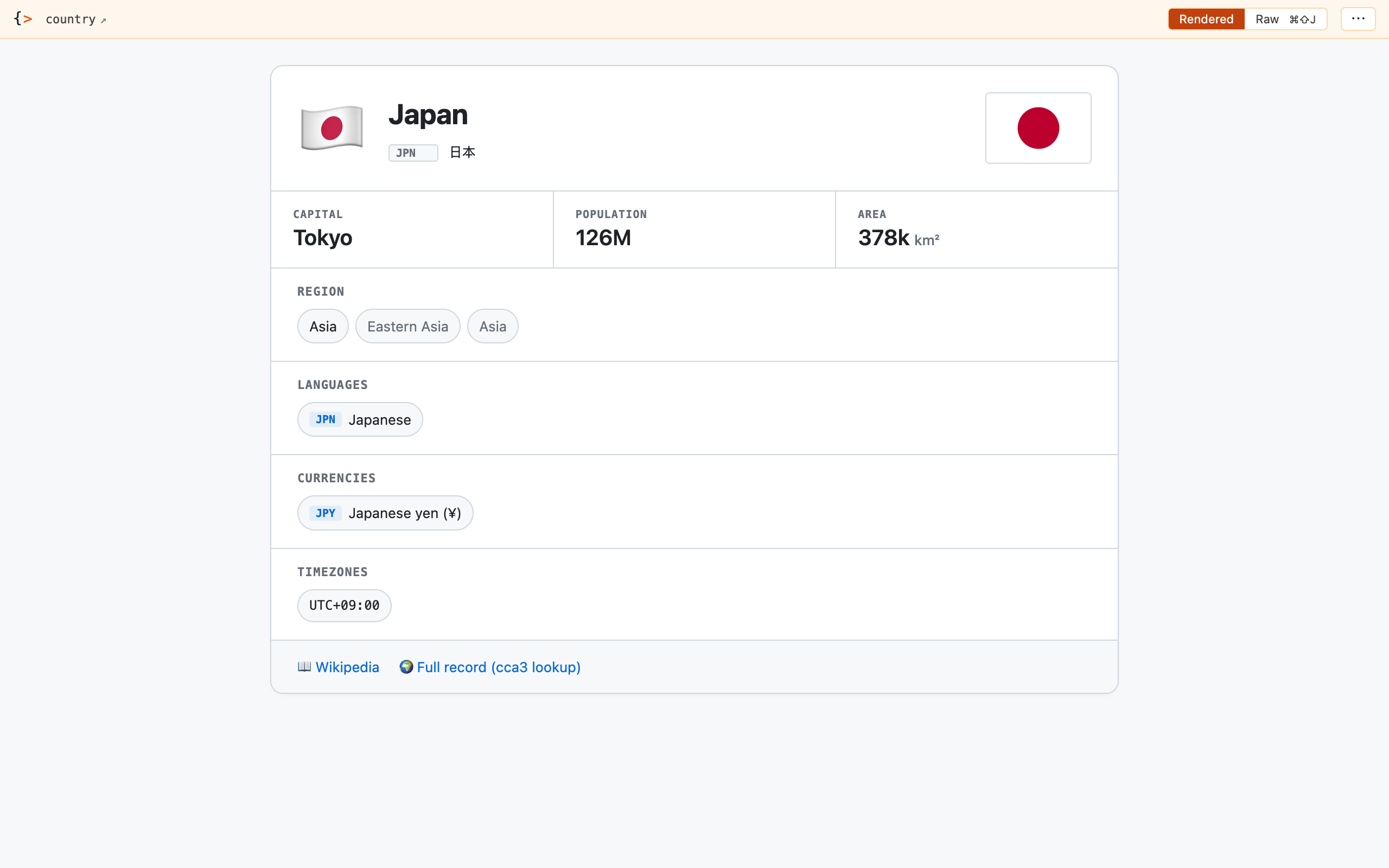Click the globe icon beside Full record
Screen dimensions: 1389x868
[407, 667]
